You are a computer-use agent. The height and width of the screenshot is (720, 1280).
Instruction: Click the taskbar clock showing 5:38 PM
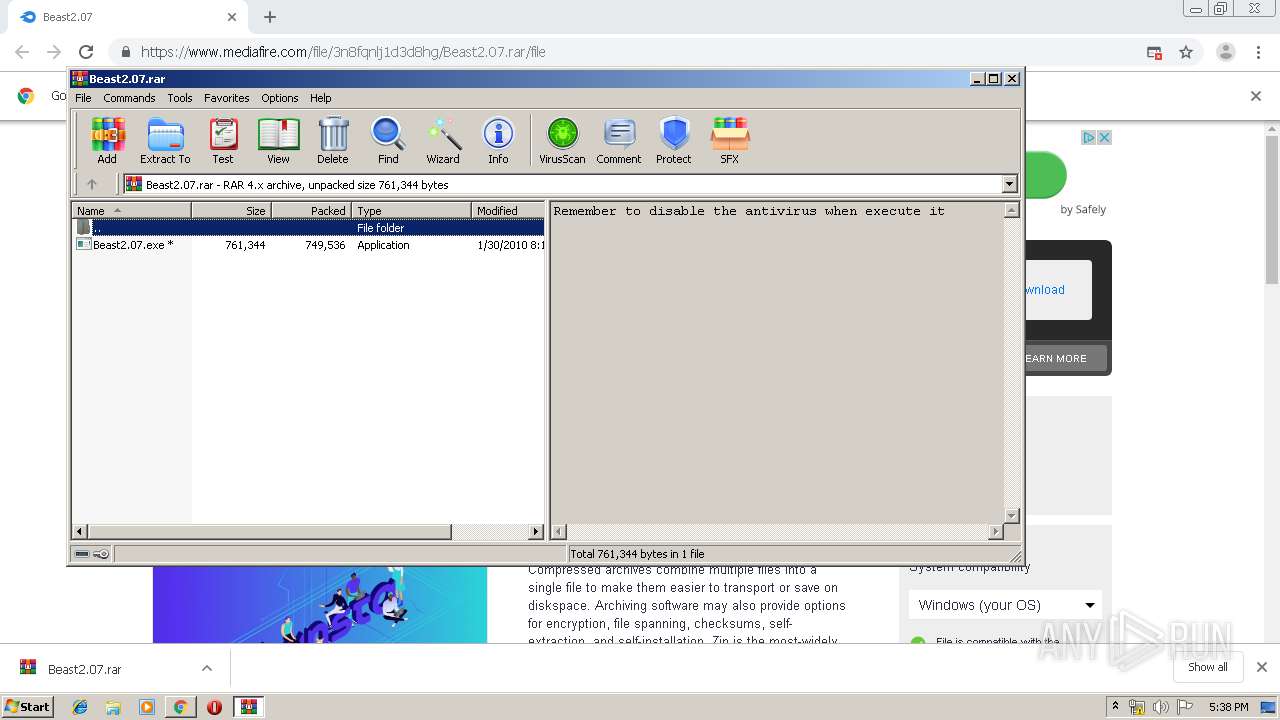coord(1228,707)
